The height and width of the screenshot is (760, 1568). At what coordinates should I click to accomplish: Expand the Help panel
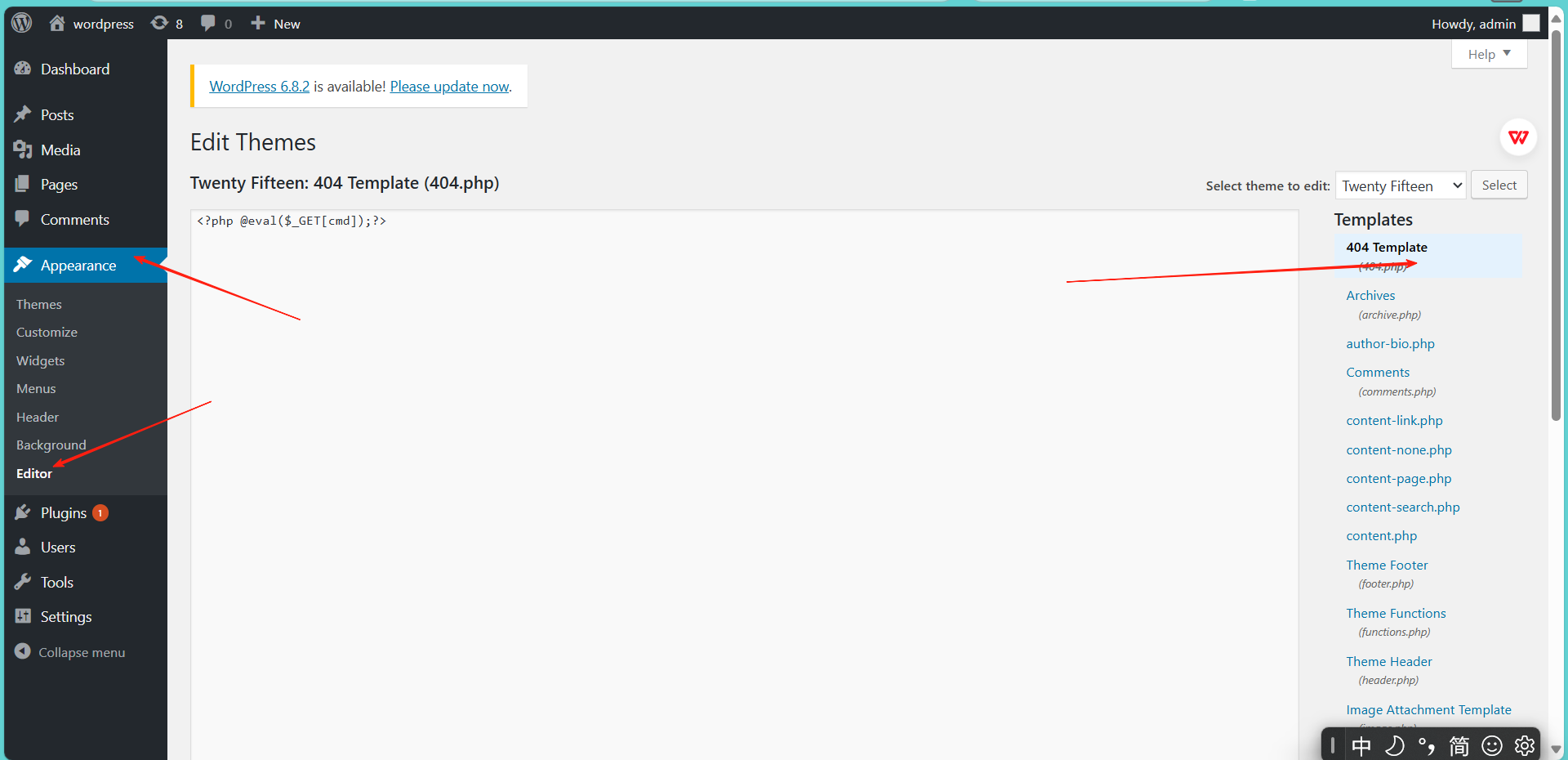point(1489,54)
